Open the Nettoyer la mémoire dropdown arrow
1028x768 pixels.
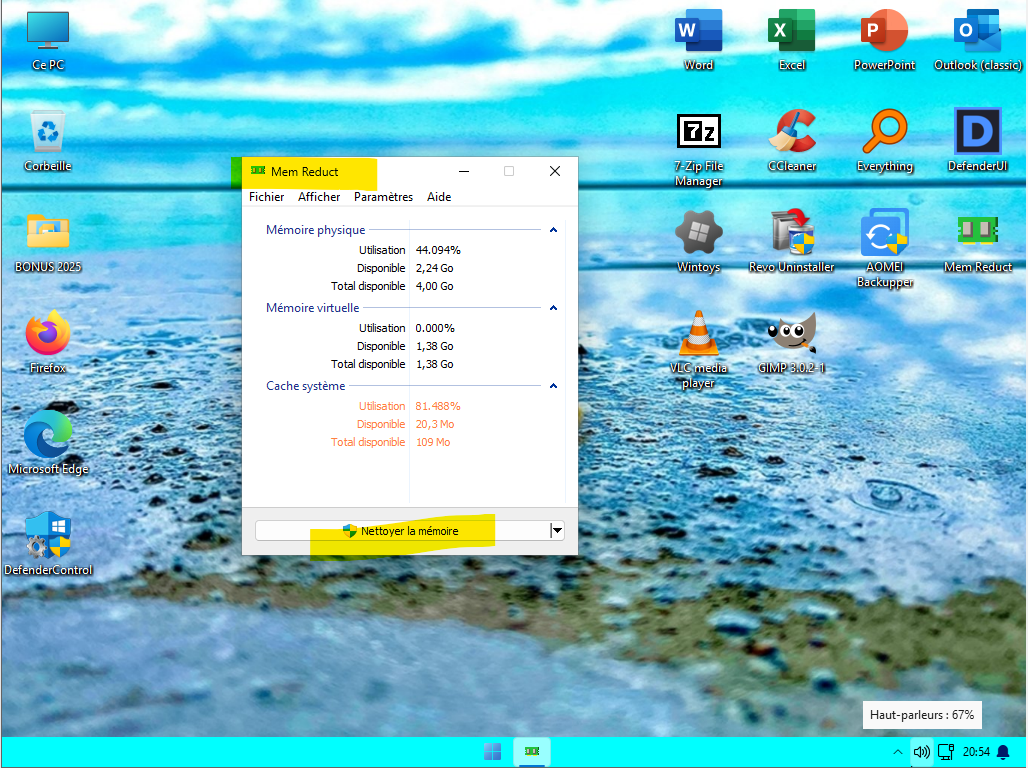coord(557,531)
